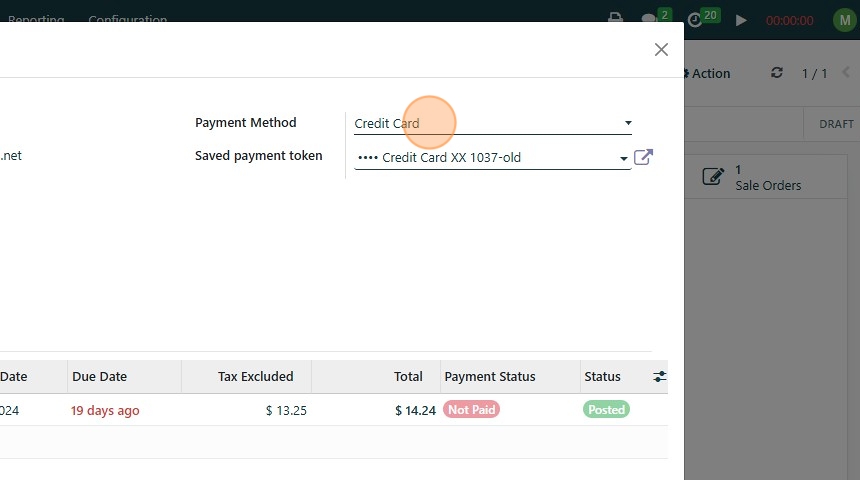Go to the previous record arrow
Screen dimensions: 860x480
(x=845, y=73)
